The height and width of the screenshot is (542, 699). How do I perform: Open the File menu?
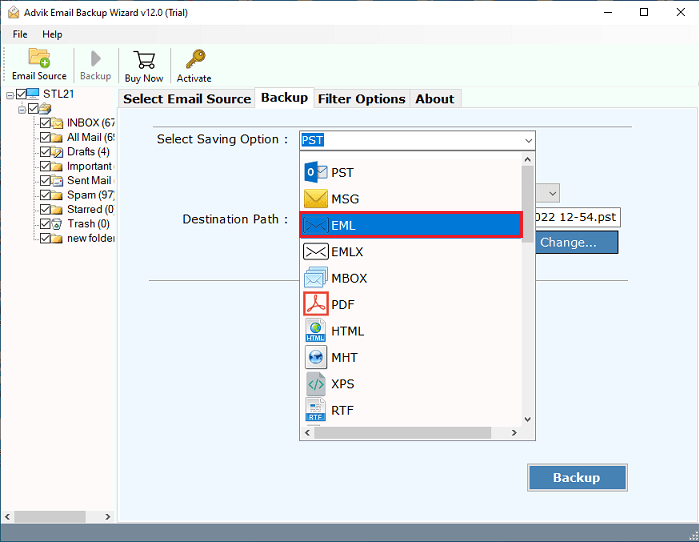click(x=20, y=34)
